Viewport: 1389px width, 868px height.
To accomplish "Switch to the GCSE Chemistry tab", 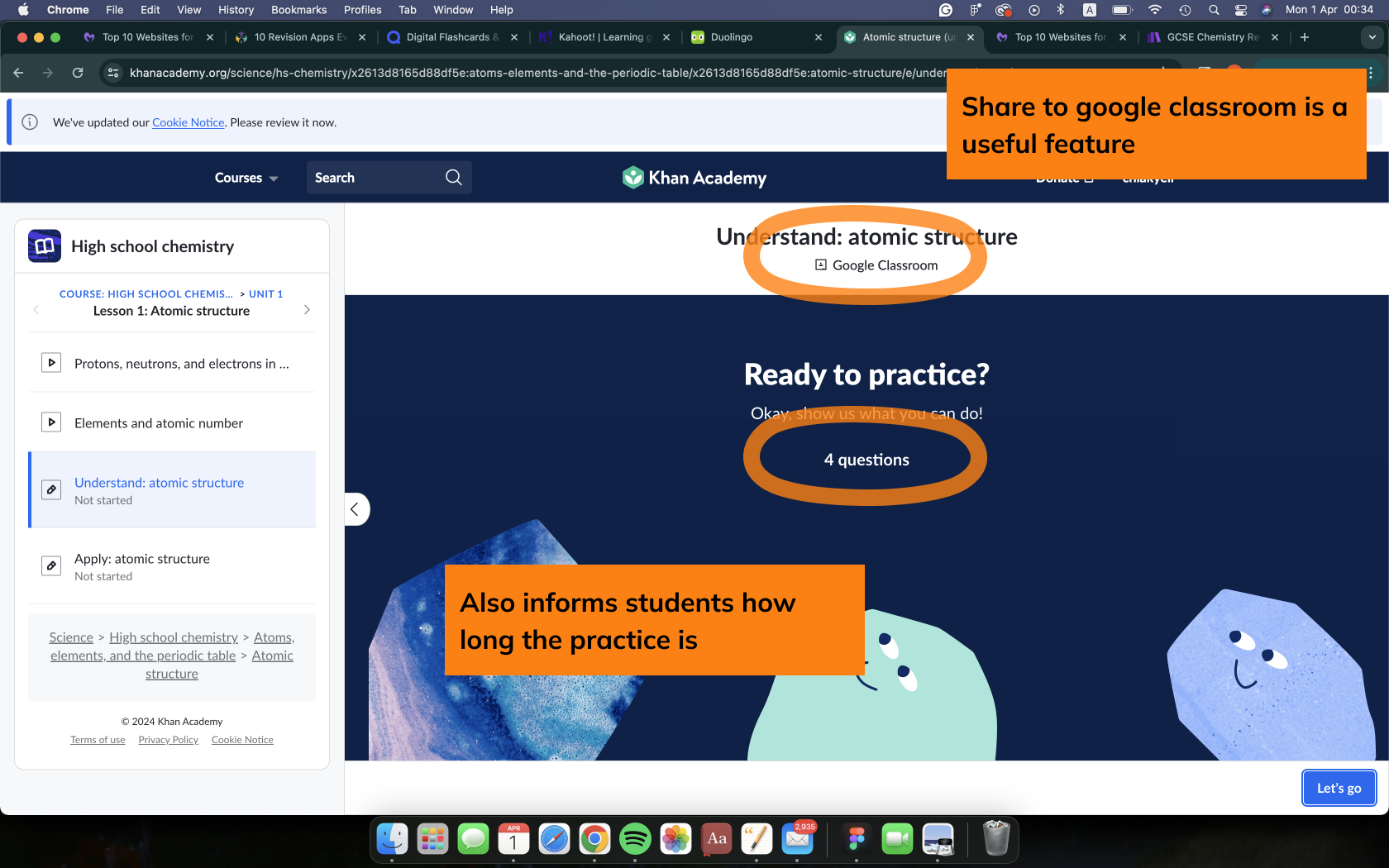I will [x=1212, y=37].
